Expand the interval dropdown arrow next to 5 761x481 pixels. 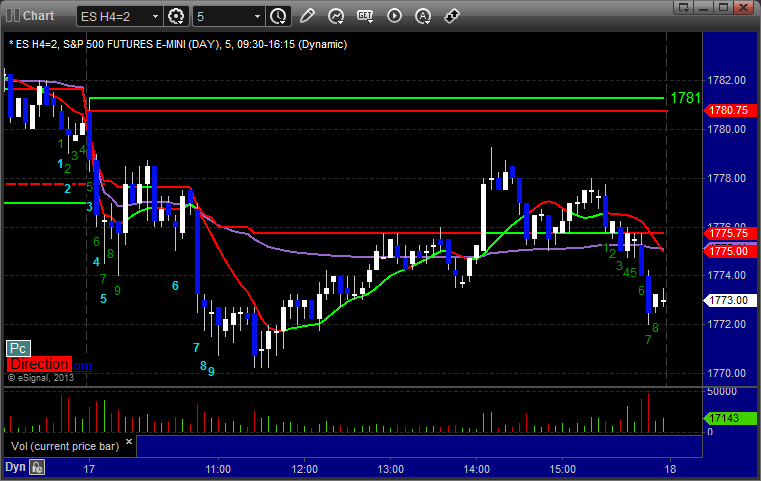(x=258, y=17)
